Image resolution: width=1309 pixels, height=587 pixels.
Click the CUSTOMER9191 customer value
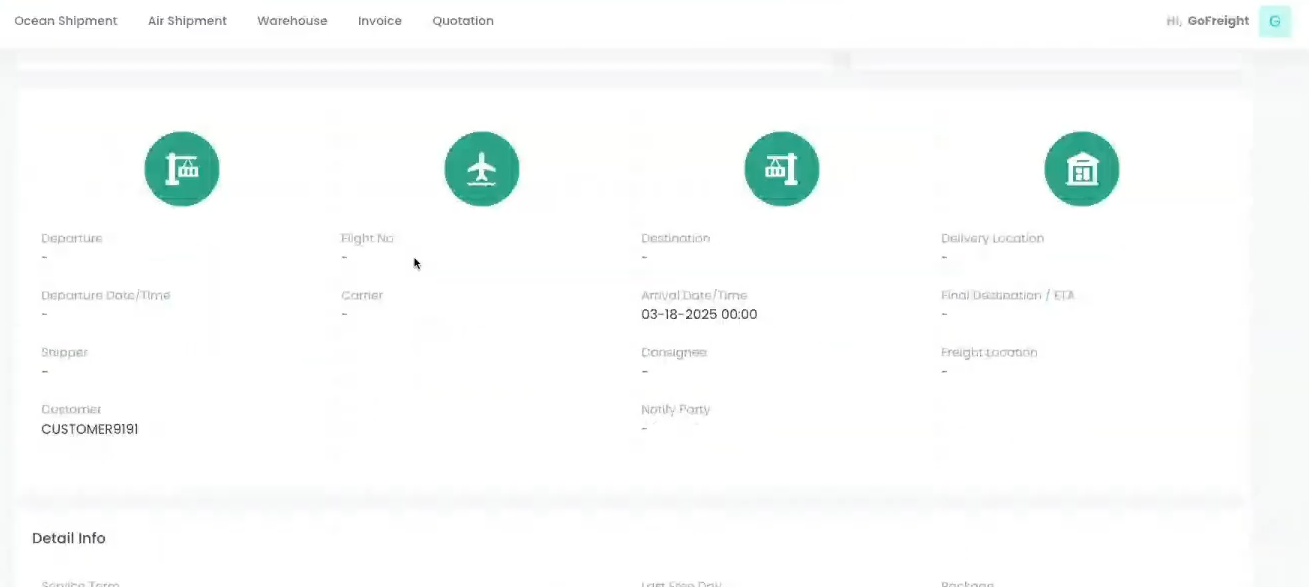[x=90, y=429]
